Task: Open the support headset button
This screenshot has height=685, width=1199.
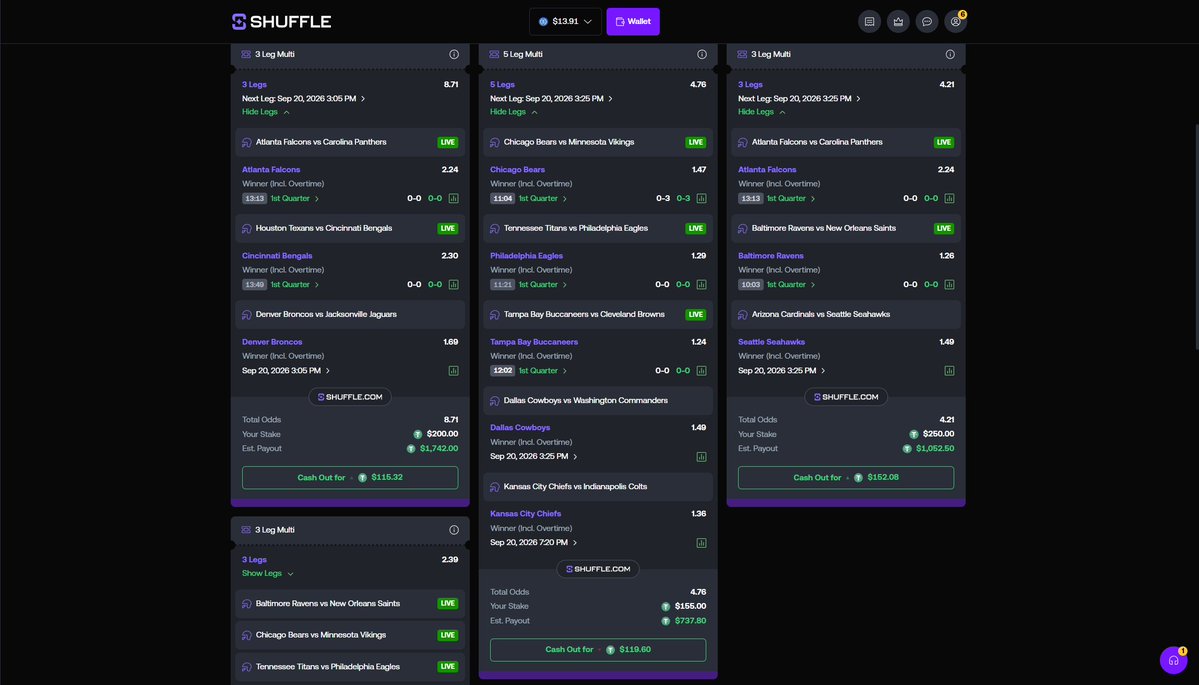Action: (x=1173, y=661)
